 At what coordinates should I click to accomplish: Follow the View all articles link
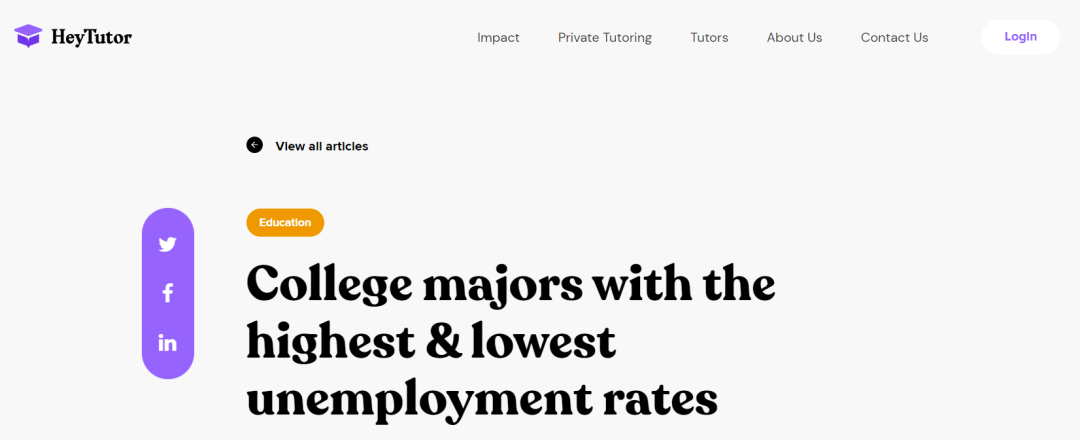(321, 146)
